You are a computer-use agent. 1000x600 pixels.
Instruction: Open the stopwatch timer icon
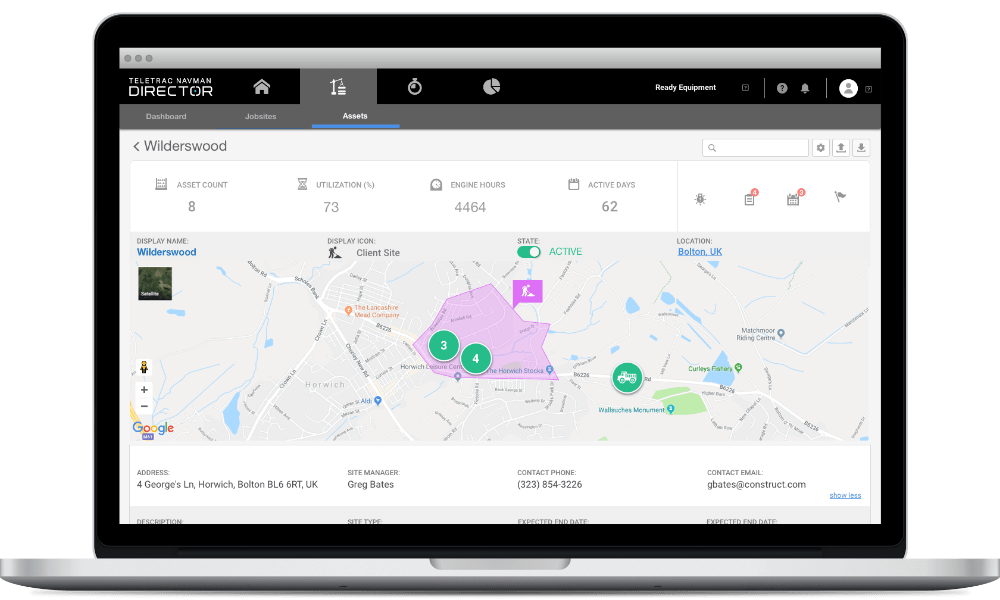414,87
